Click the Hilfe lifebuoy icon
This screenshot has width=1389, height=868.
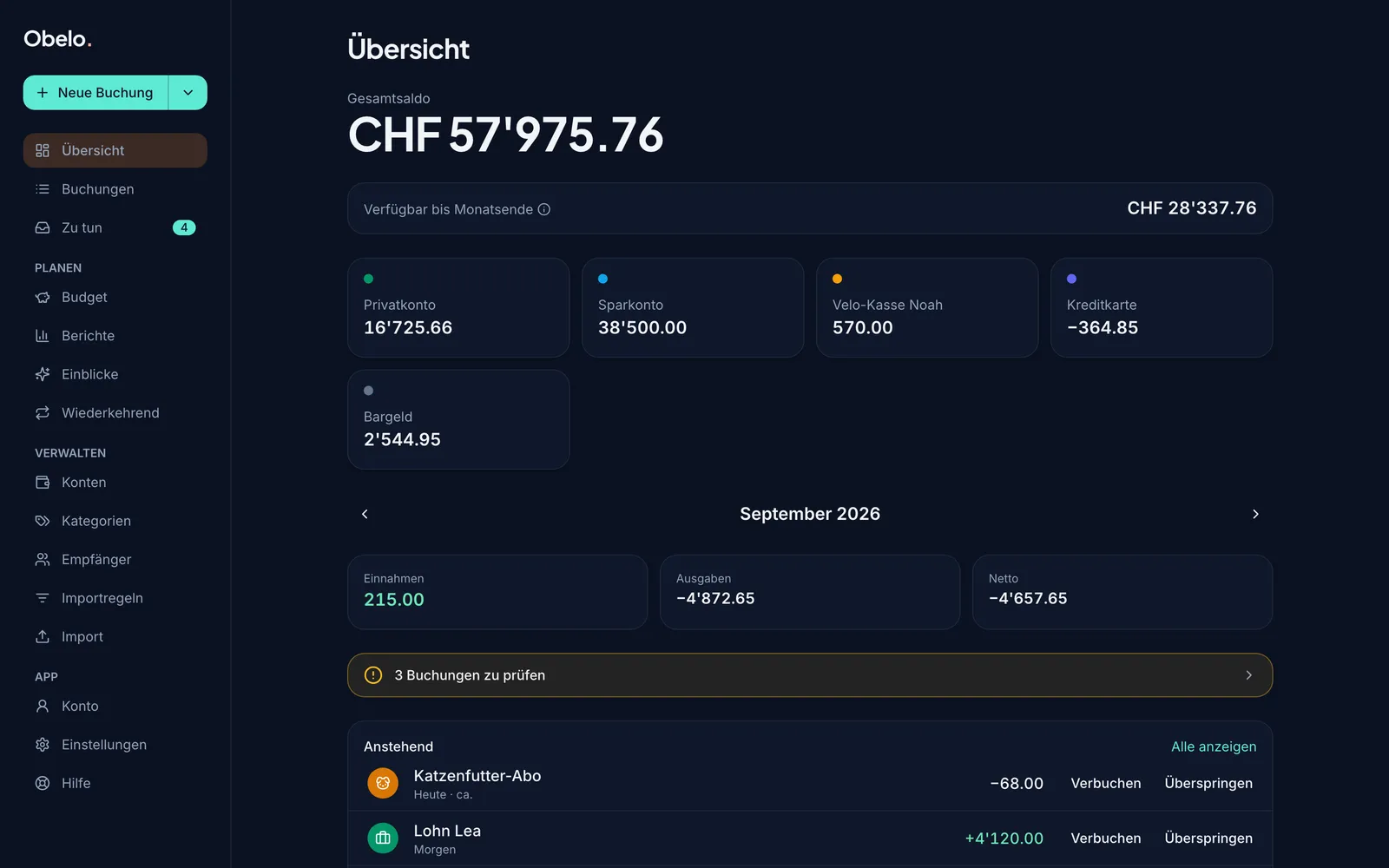pyautogui.click(x=42, y=783)
